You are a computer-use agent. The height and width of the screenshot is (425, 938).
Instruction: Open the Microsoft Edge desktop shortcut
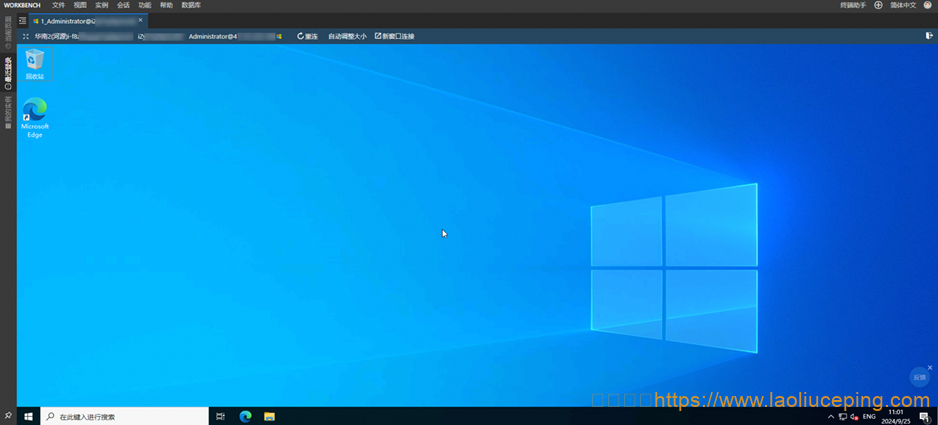pyautogui.click(x=35, y=116)
